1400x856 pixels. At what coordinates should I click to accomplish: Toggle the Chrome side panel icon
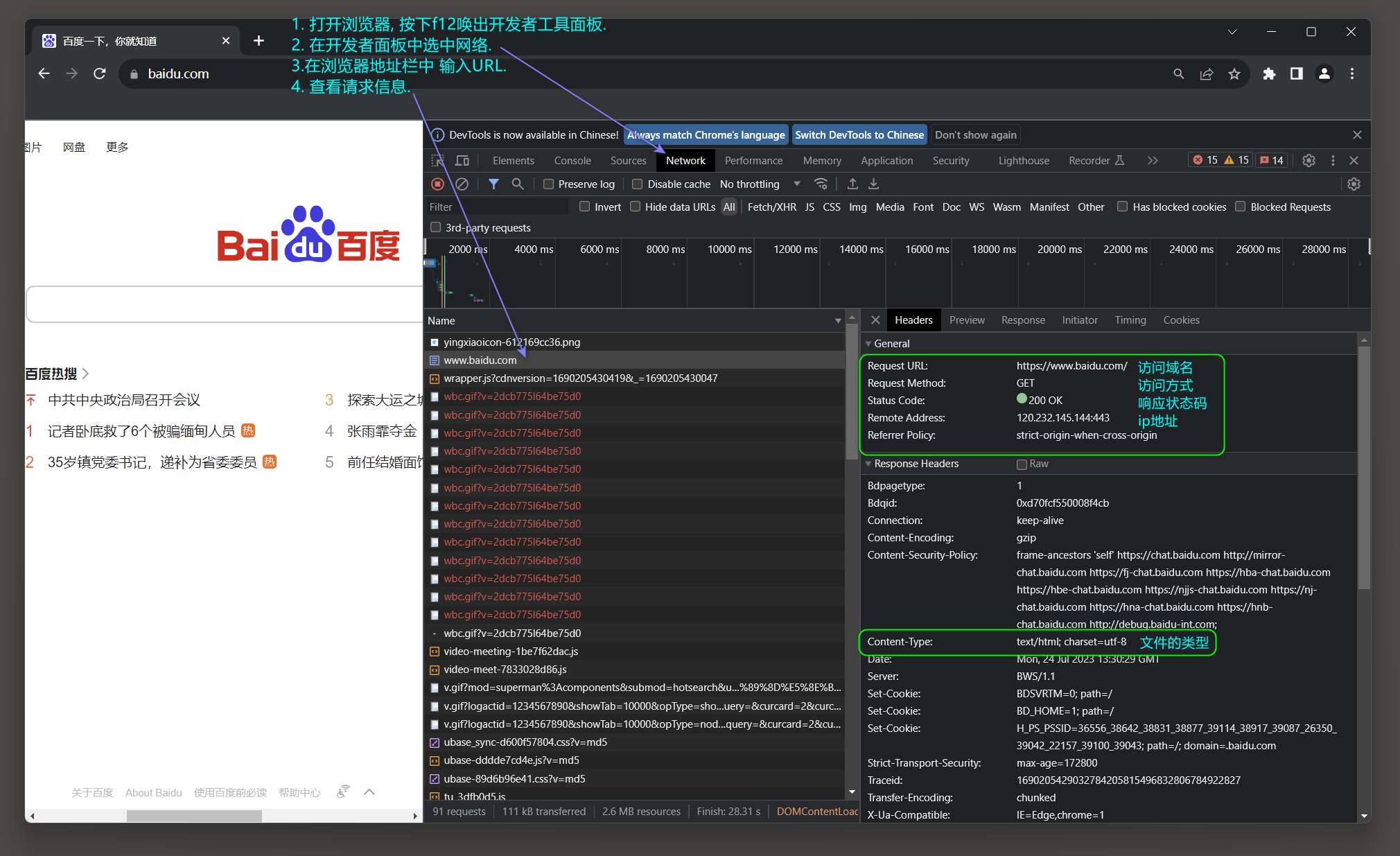1296,73
